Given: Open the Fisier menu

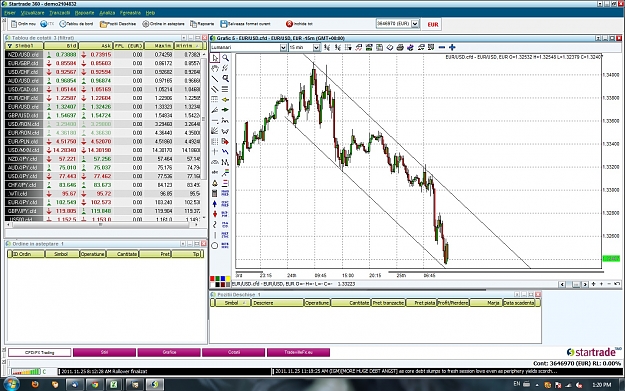Looking at the screenshot, I should pos(10,13).
